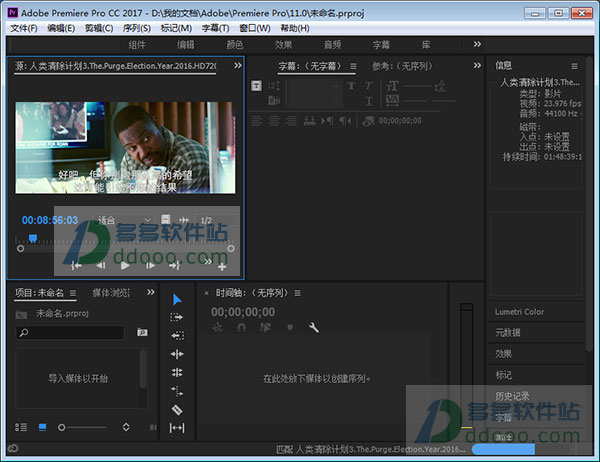This screenshot has width=600, height=462.
Task: Click the blue source playhead marker
Action: click(x=33, y=239)
